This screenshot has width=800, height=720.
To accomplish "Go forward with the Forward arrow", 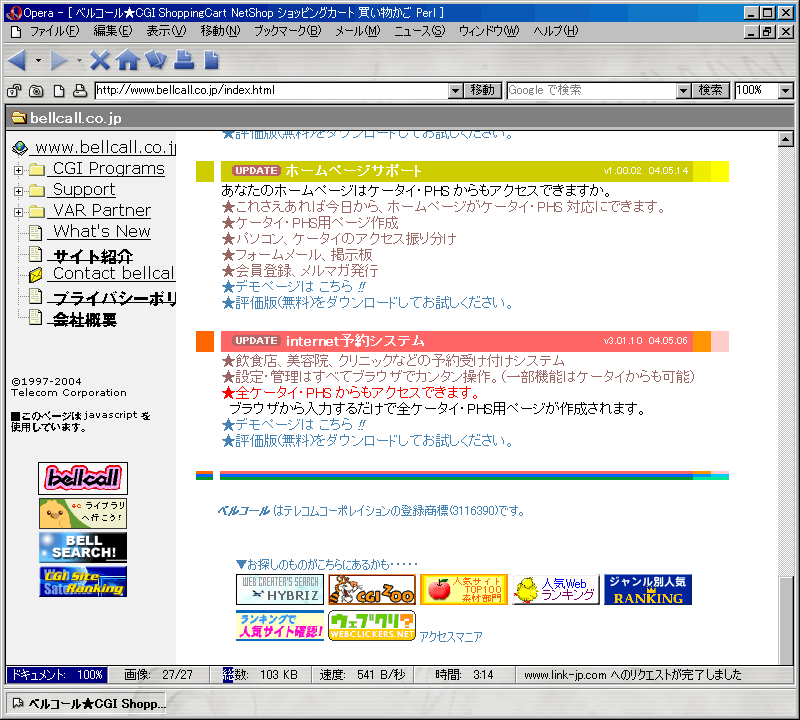I will pos(59,60).
